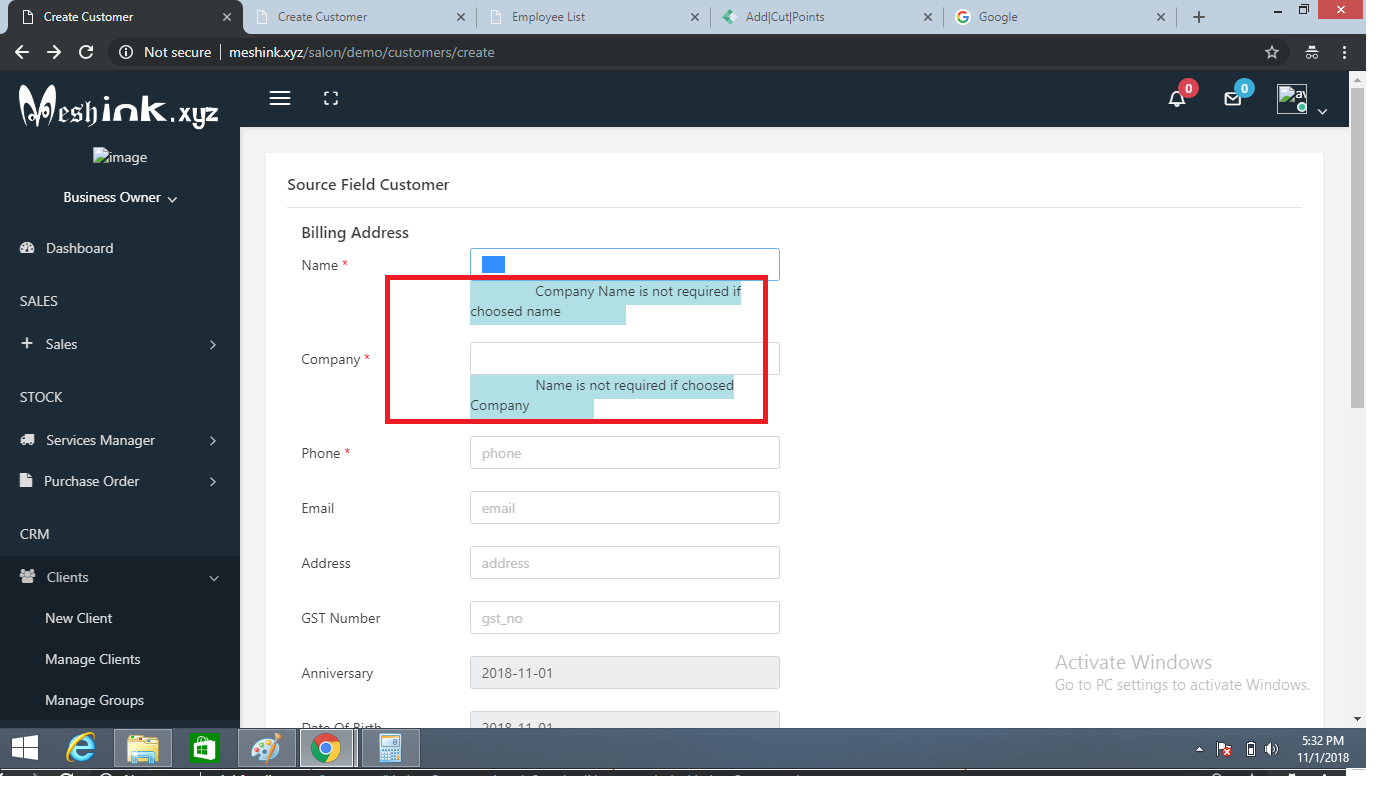This screenshot has width=1380, height=796.
Task: Click the Not secure site info icon
Action: coord(126,52)
